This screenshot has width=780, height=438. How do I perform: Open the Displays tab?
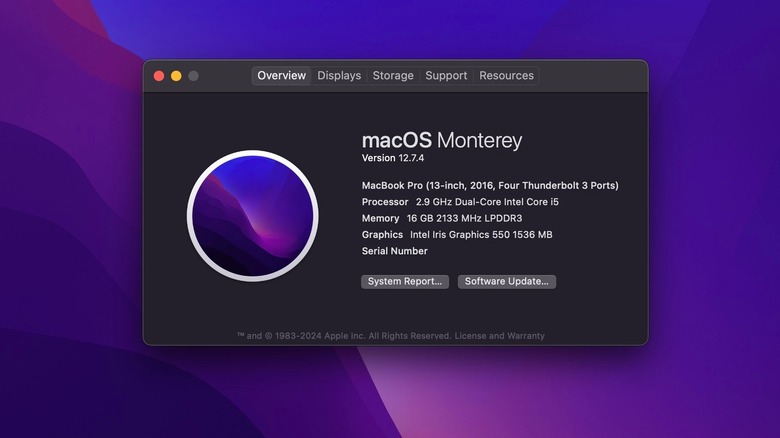(x=339, y=76)
